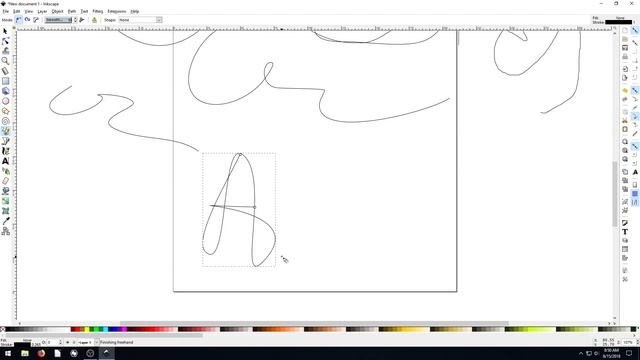Select the Tweak objects tool
Viewport: 640px width, 360px height.
tap(5, 51)
